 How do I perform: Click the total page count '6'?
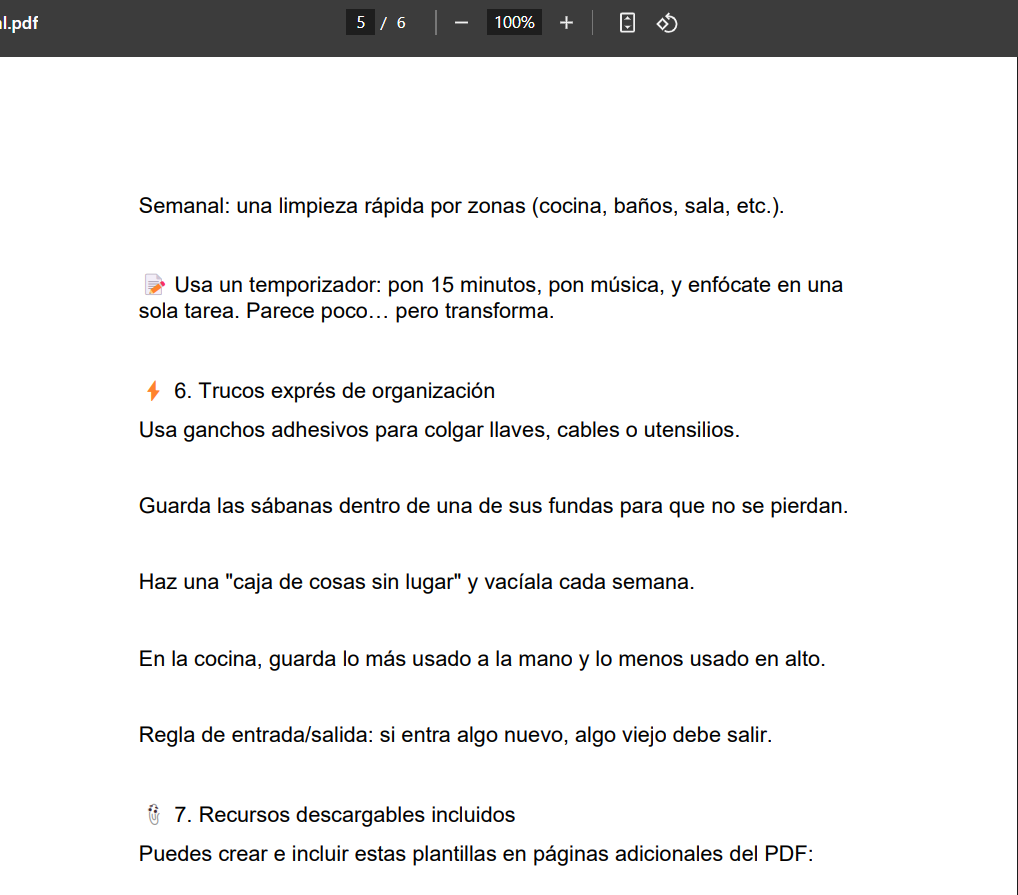[401, 23]
